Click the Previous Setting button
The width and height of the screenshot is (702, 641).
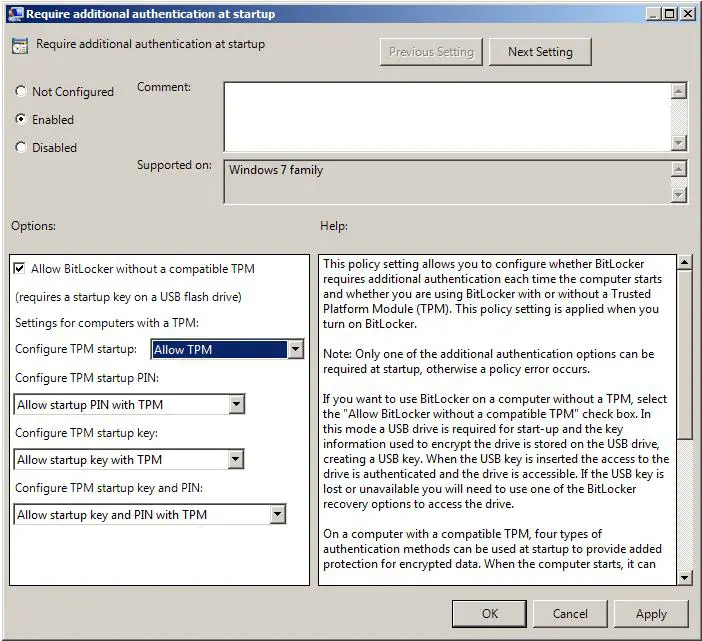432,52
